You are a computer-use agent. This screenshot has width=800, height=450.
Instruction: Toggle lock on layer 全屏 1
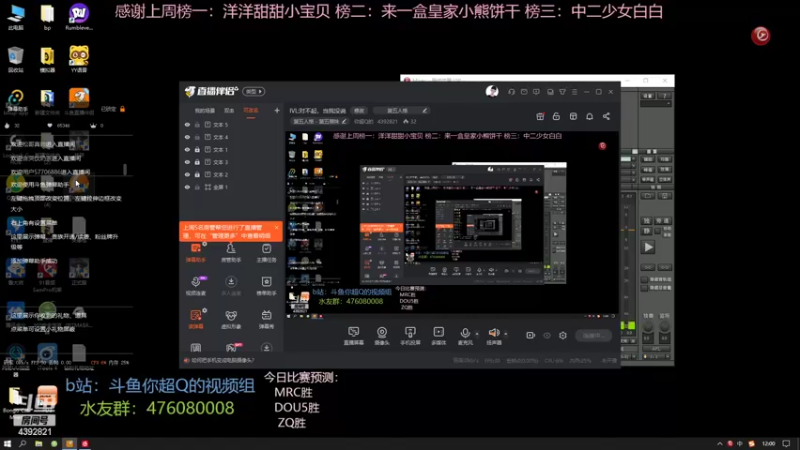coord(197,187)
